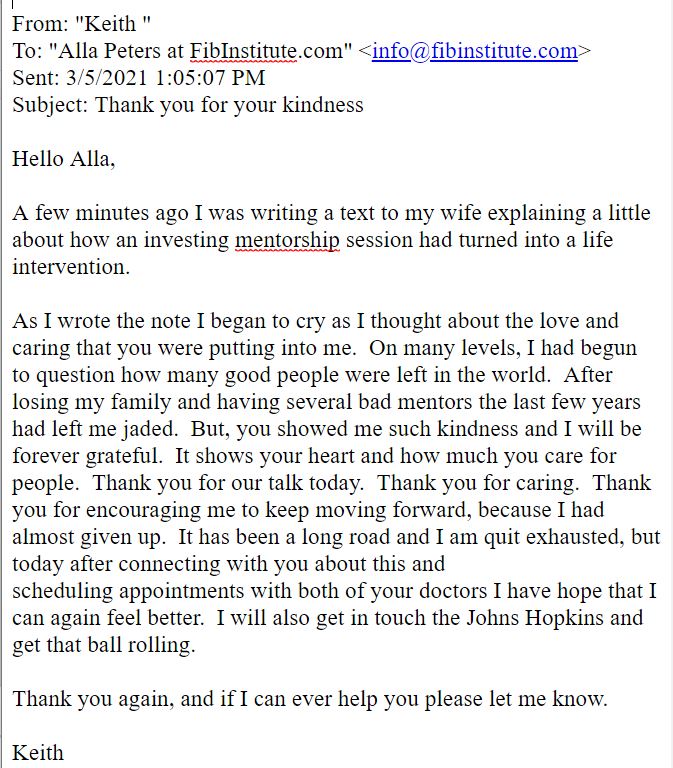Viewport: 673px width, 768px height.
Task: Click the subject text Thank you for your kindness
Action: tap(229, 105)
